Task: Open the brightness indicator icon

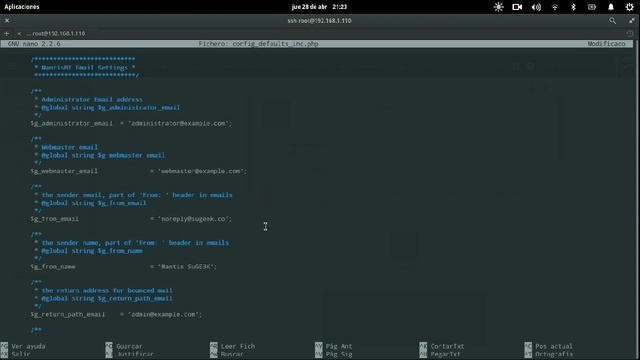Action: tap(498, 7)
